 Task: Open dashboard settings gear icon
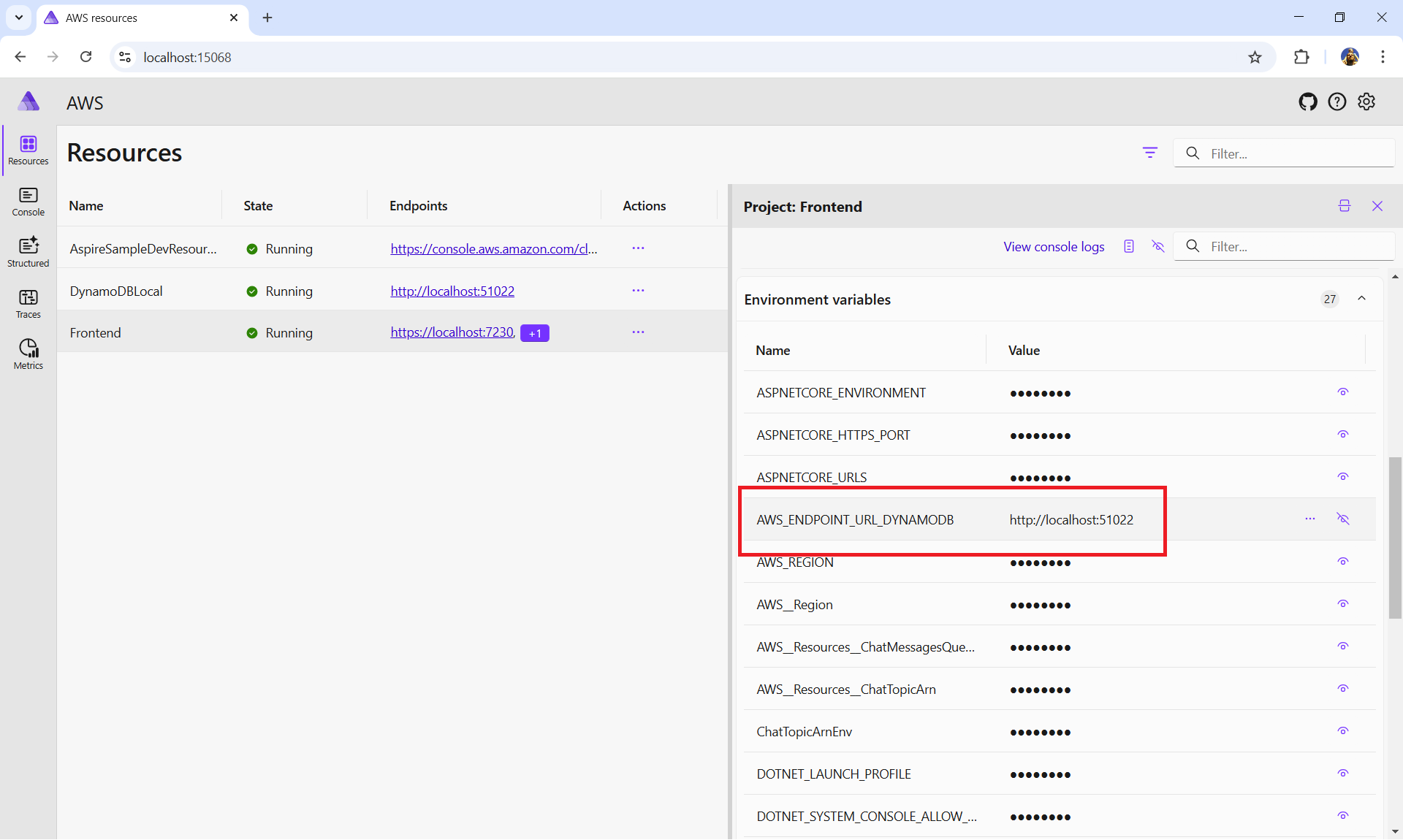pos(1366,102)
